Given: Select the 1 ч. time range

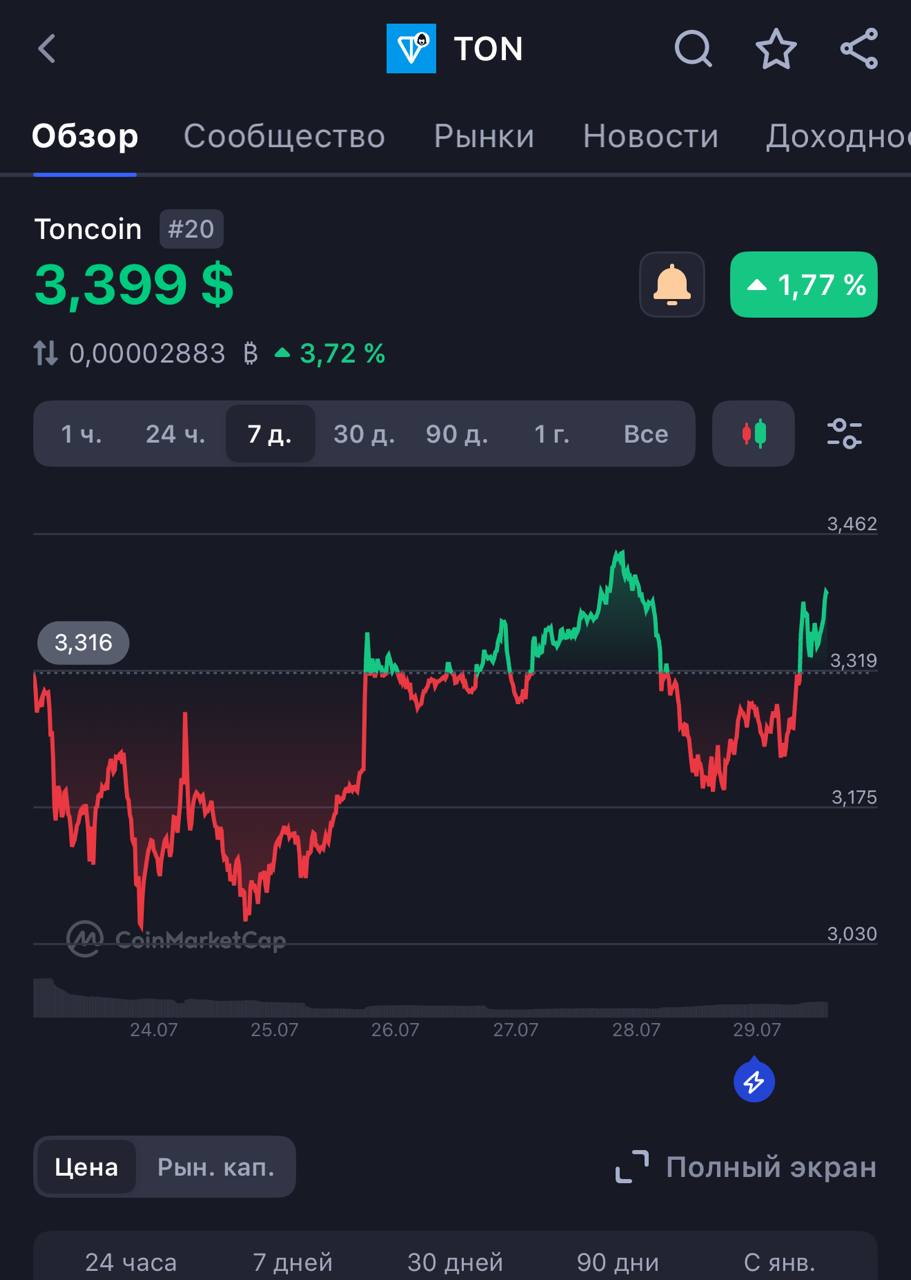Looking at the screenshot, I should pyautogui.click(x=81, y=434).
